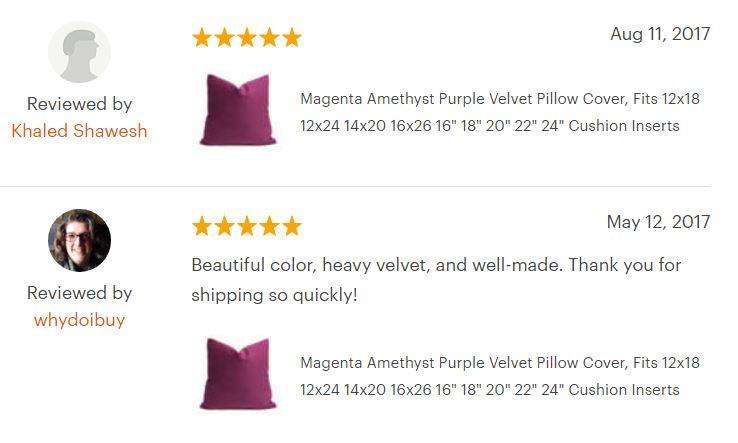Click fifth star of whydoibuy's rating
Viewport: 738px width, 443px height.
point(292,226)
